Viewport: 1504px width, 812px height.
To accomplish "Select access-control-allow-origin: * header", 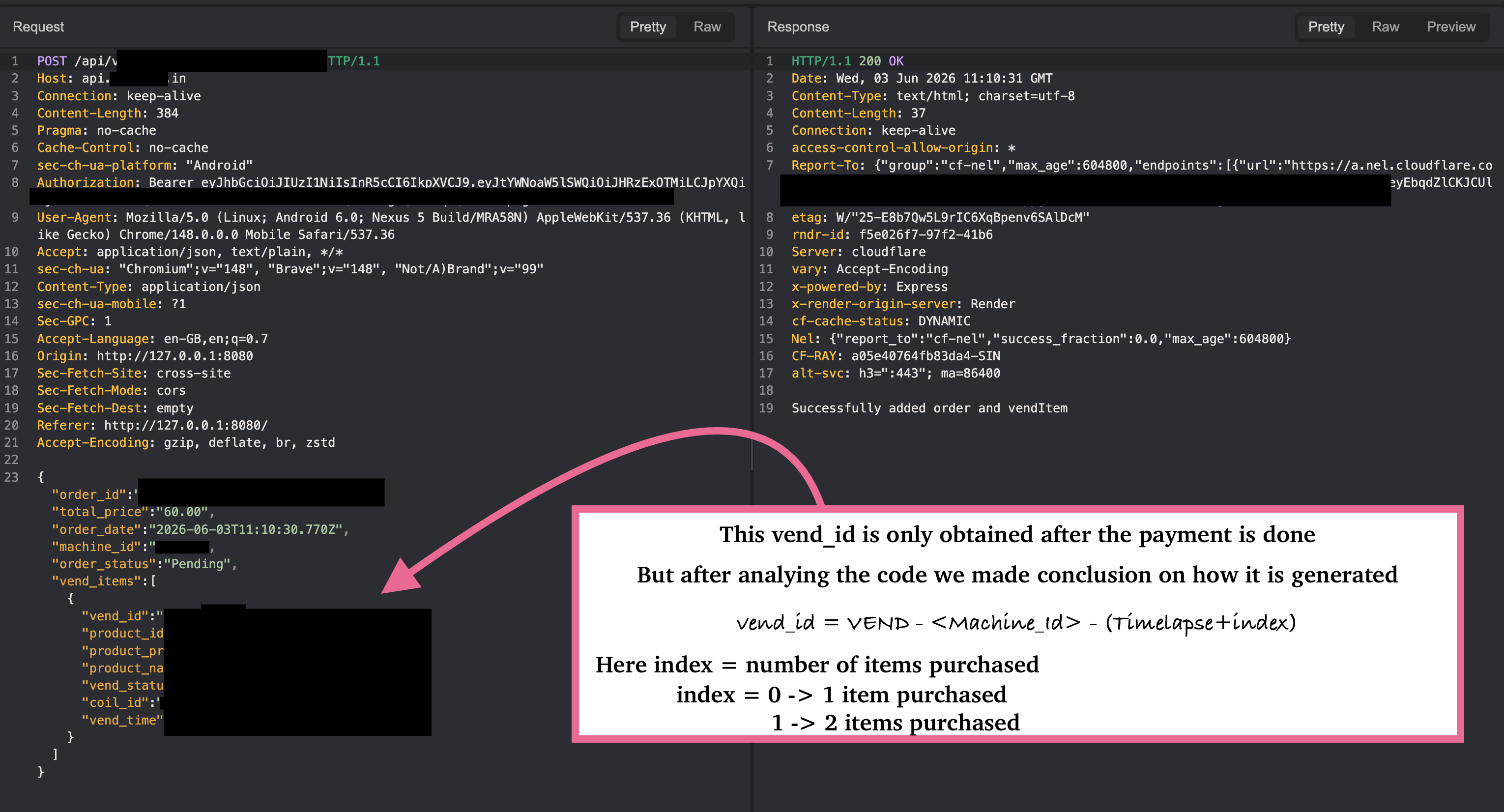I will (x=903, y=147).
